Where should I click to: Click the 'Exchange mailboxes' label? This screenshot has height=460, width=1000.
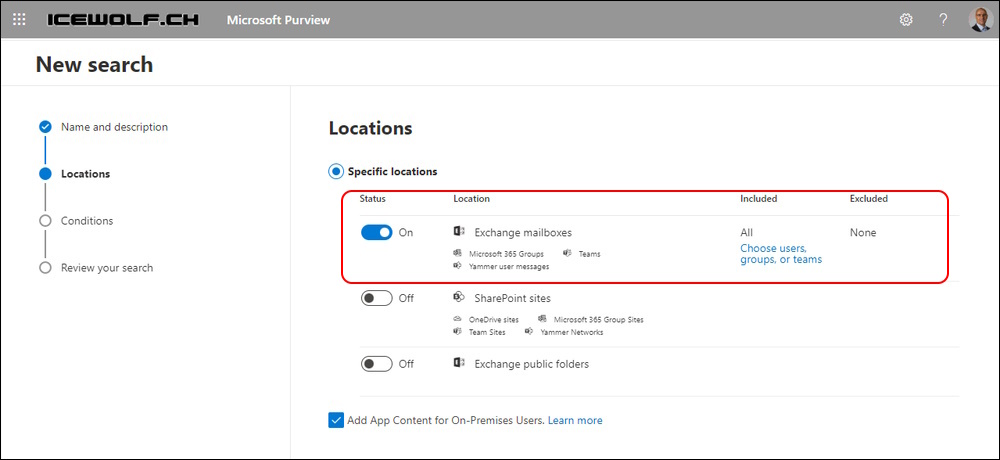pyautogui.click(x=523, y=233)
